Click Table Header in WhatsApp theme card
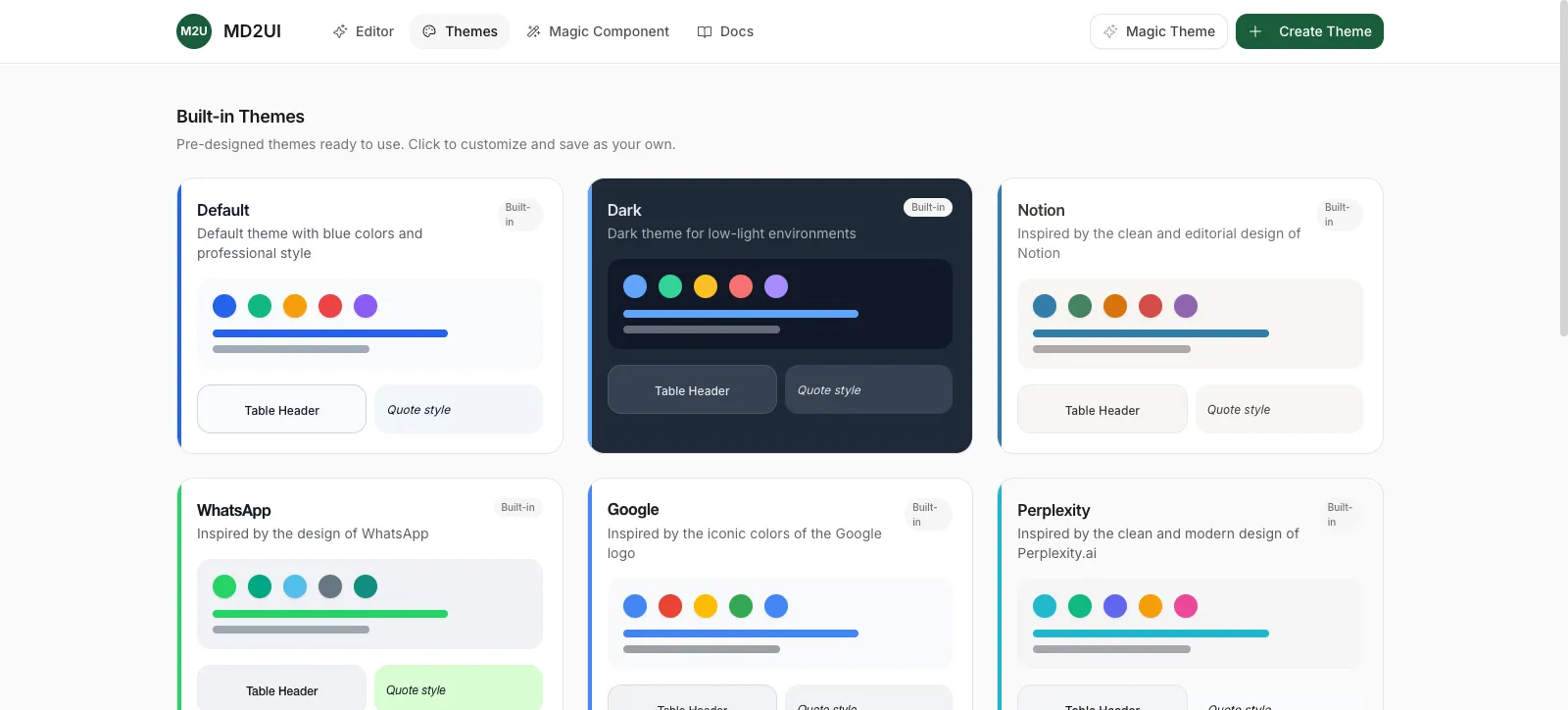 click(x=281, y=688)
